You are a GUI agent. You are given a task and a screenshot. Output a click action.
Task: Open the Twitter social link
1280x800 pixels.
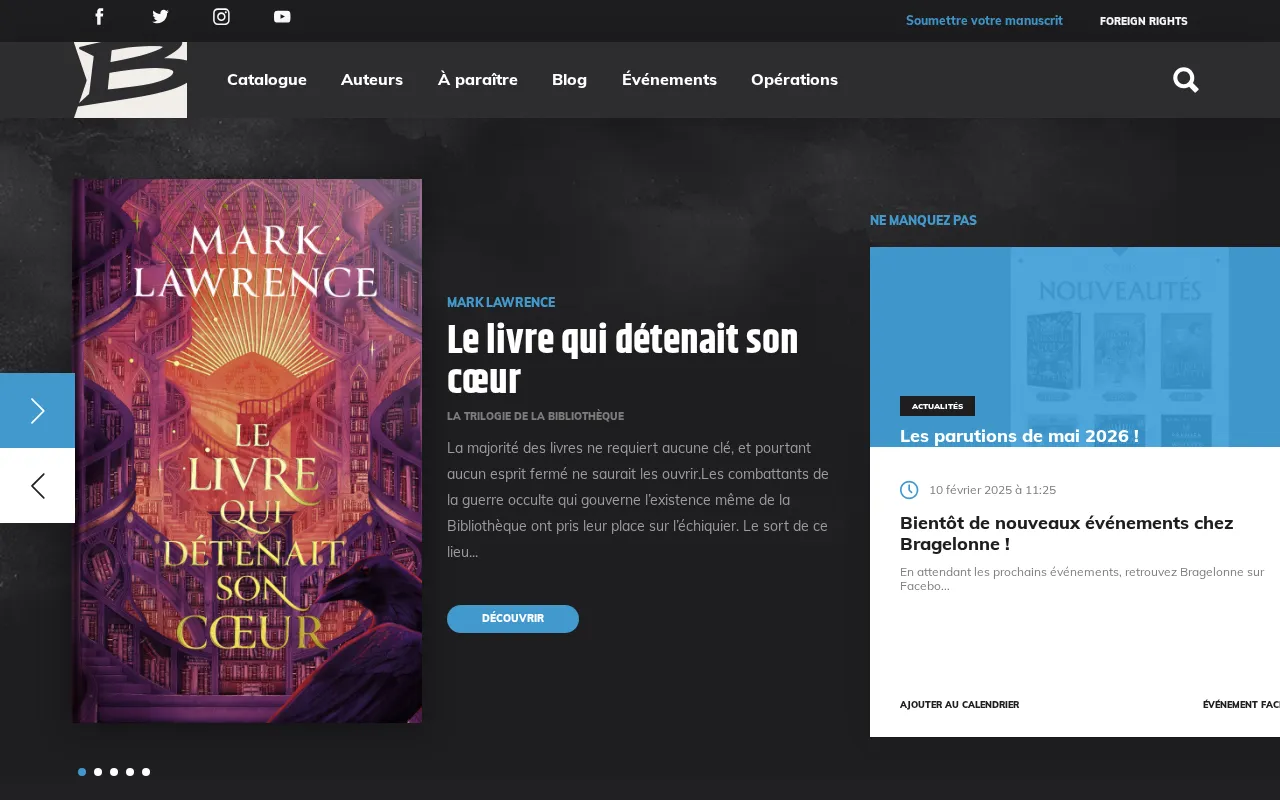[160, 16]
